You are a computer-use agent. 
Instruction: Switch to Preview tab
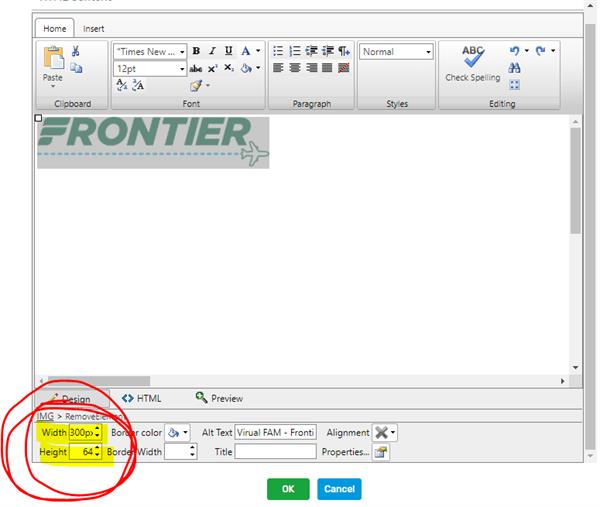(x=219, y=398)
